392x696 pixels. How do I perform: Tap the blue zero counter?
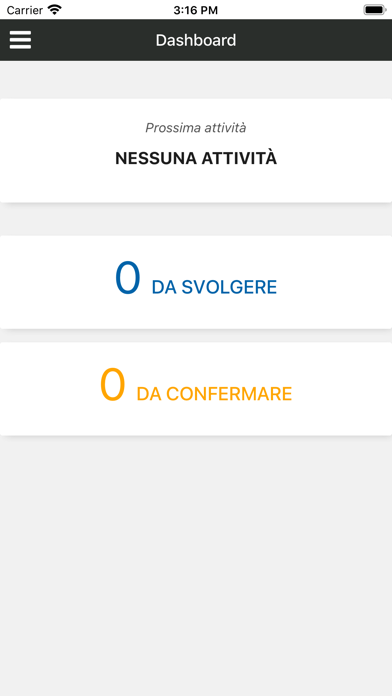point(128,278)
